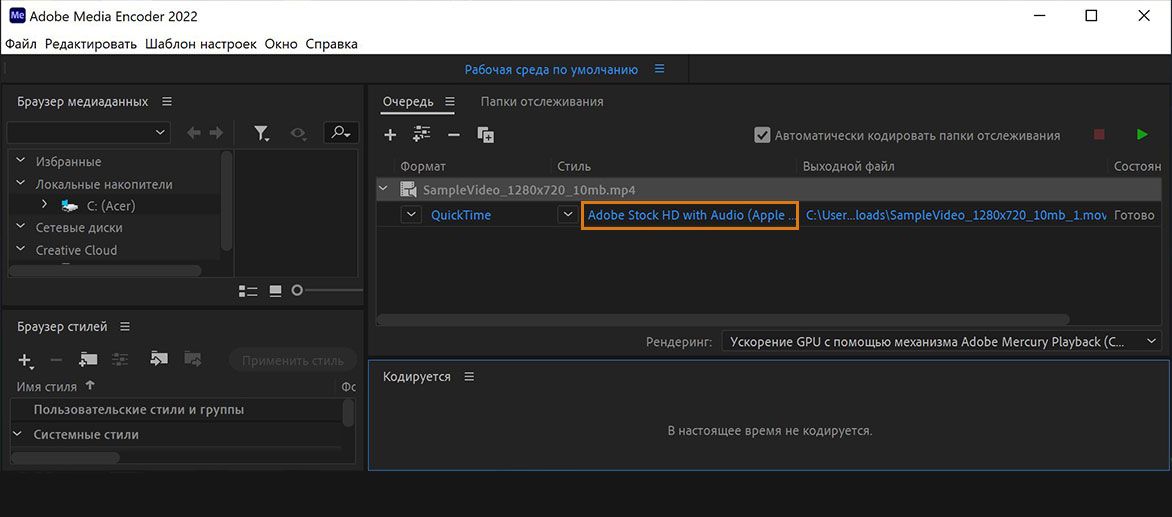Click the Add Output icon in queue toolbar
This screenshot has height=517, width=1172.
point(421,135)
